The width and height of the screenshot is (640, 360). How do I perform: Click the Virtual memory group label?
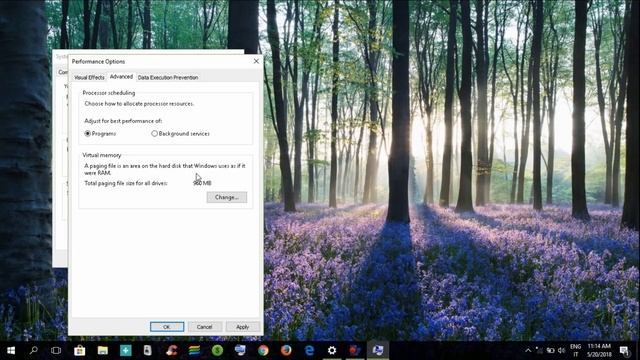pyautogui.click(x=102, y=155)
